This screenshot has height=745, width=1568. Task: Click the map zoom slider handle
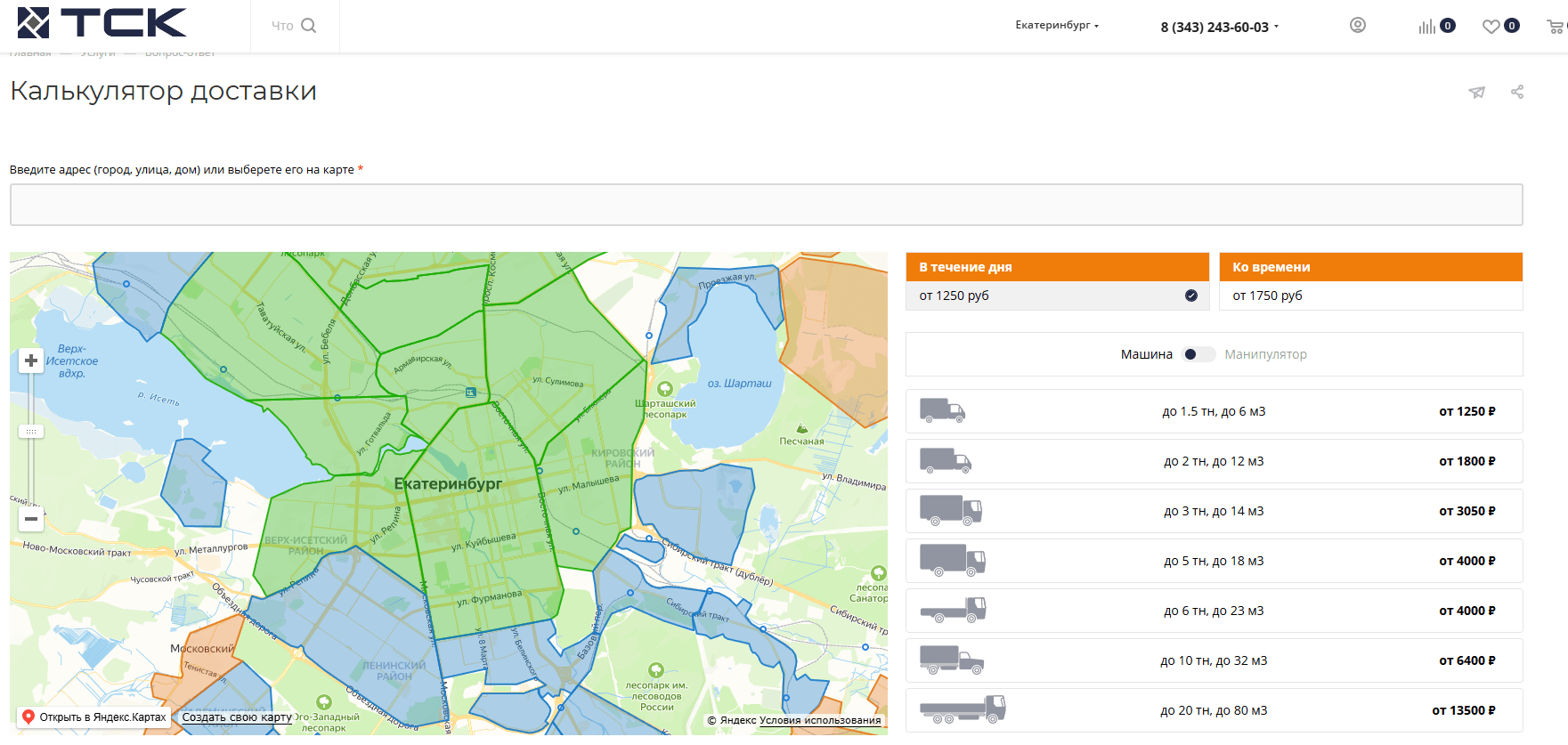point(31,432)
